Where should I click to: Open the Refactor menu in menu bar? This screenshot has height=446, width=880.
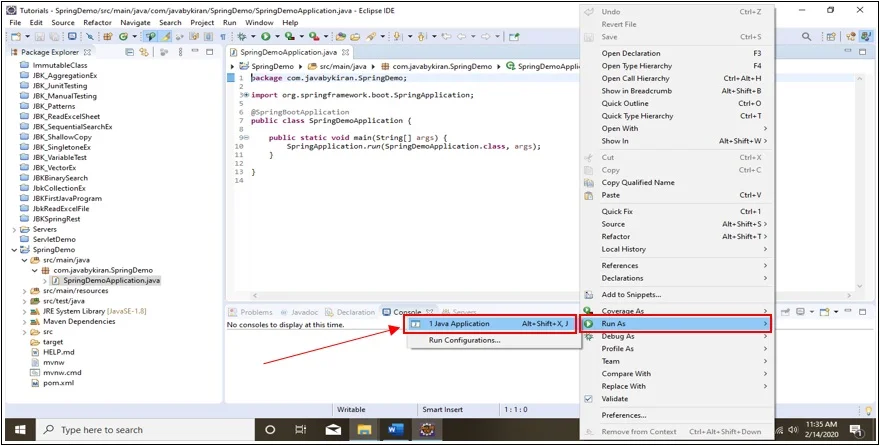click(97, 22)
